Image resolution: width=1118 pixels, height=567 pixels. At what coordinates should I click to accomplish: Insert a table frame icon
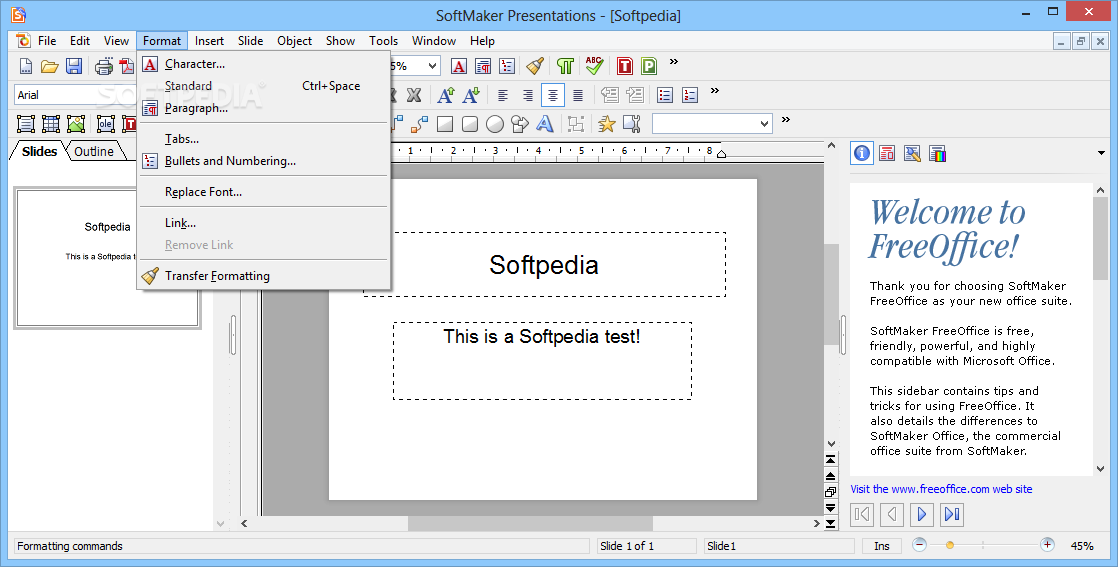pos(51,124)
